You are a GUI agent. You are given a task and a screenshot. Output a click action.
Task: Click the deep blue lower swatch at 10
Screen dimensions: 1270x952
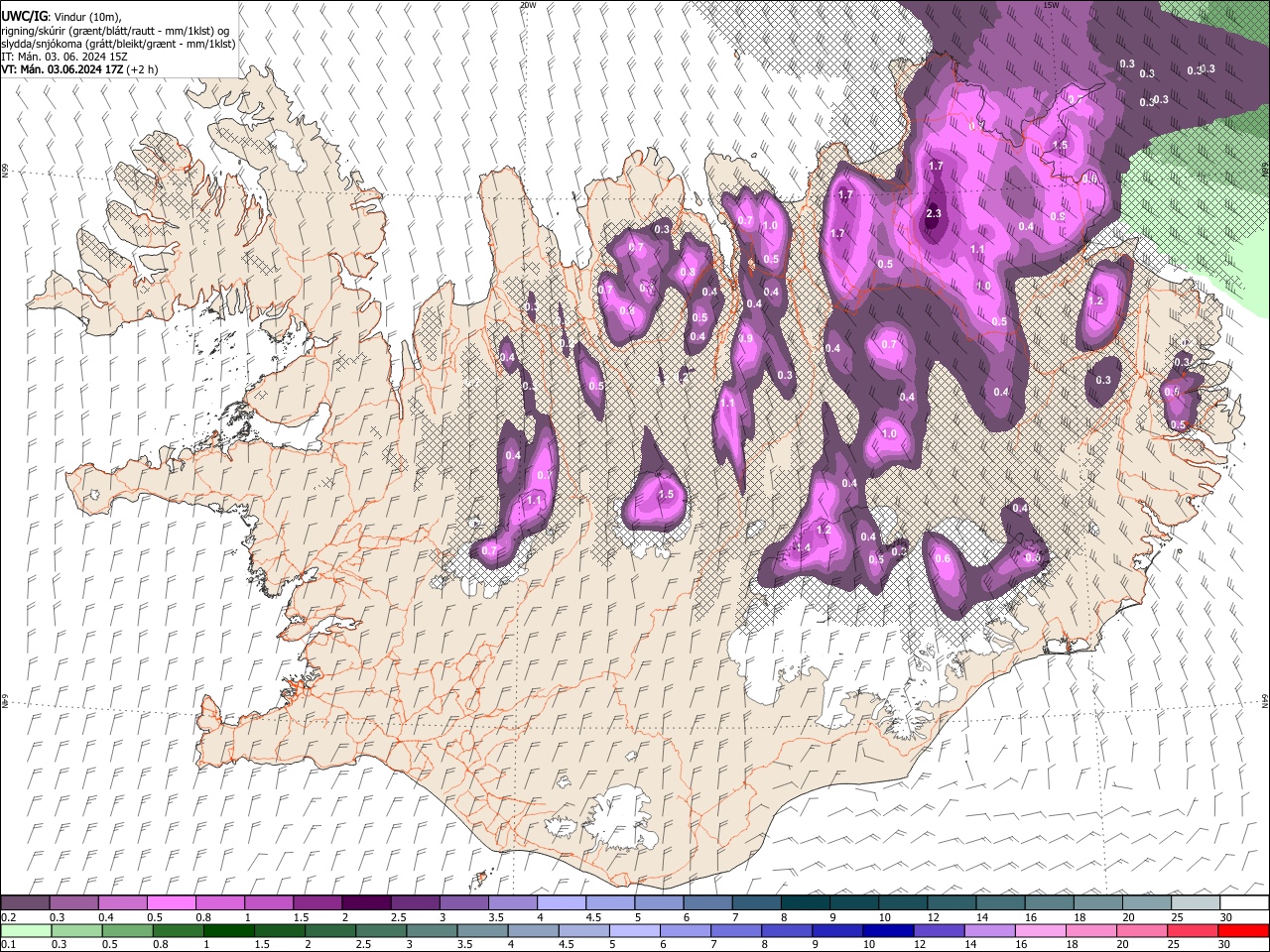point(888,930)
